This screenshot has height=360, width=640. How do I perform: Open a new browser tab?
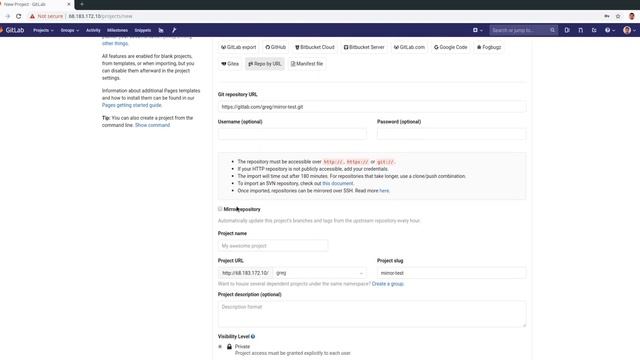(82, 4)
